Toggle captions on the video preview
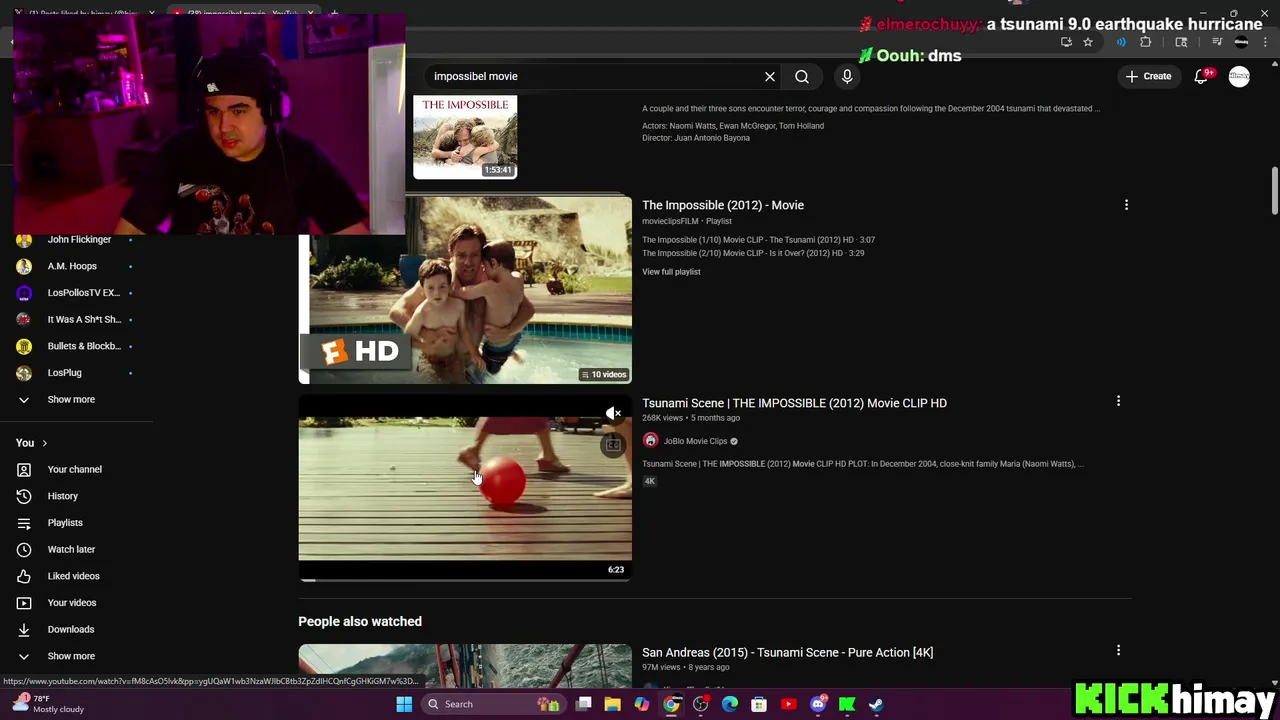This screenshot has height=720, width=1280. click(x=613, y=445)
